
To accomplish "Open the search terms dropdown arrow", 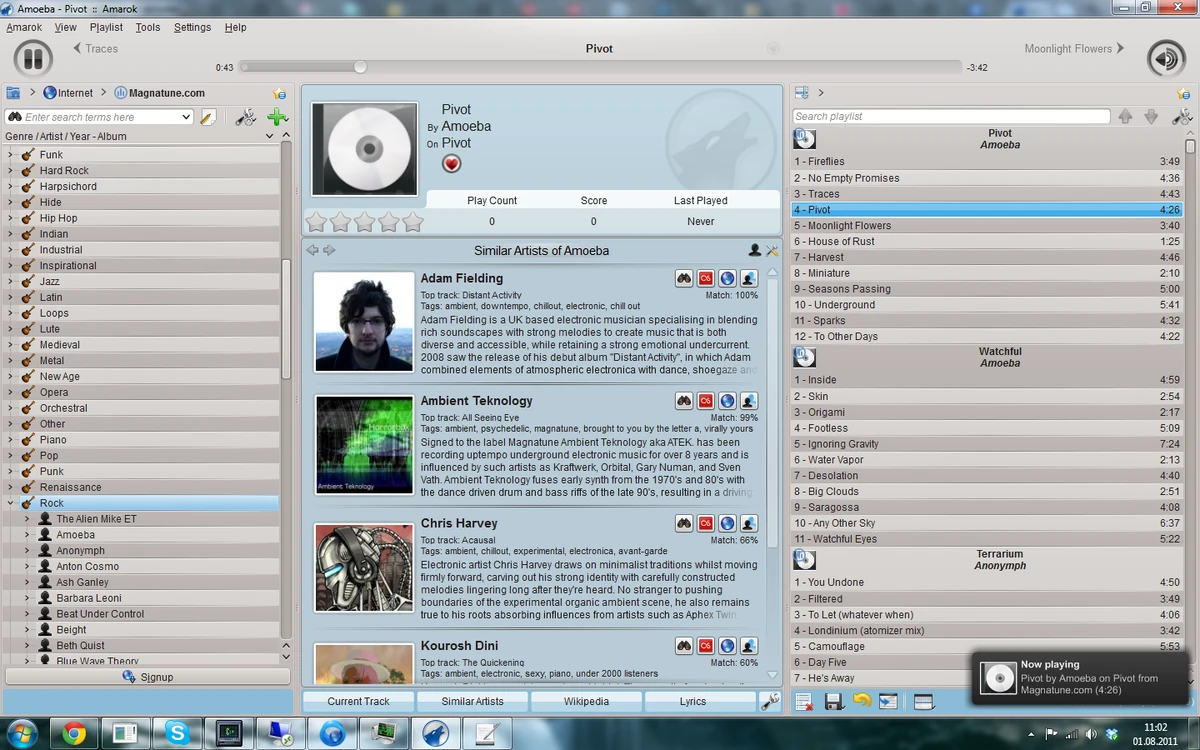I will coord(188,117).
